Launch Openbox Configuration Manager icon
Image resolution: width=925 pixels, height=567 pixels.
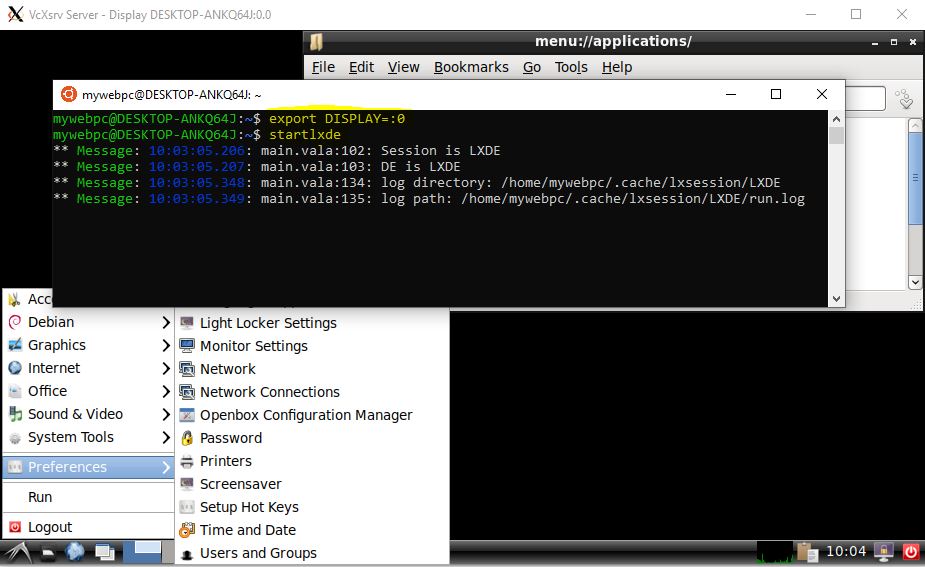pos(187,415)
